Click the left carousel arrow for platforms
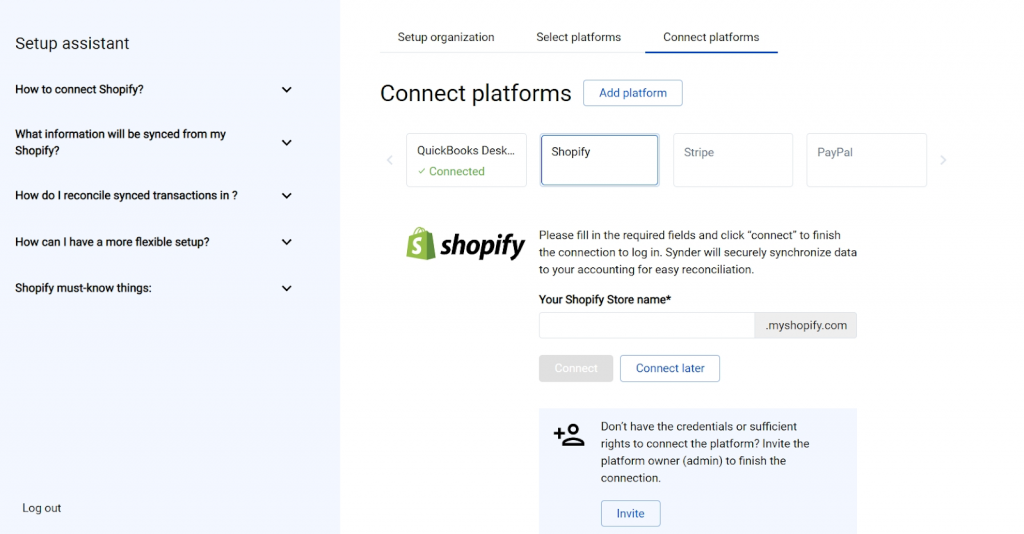 [x=390, y=160]
